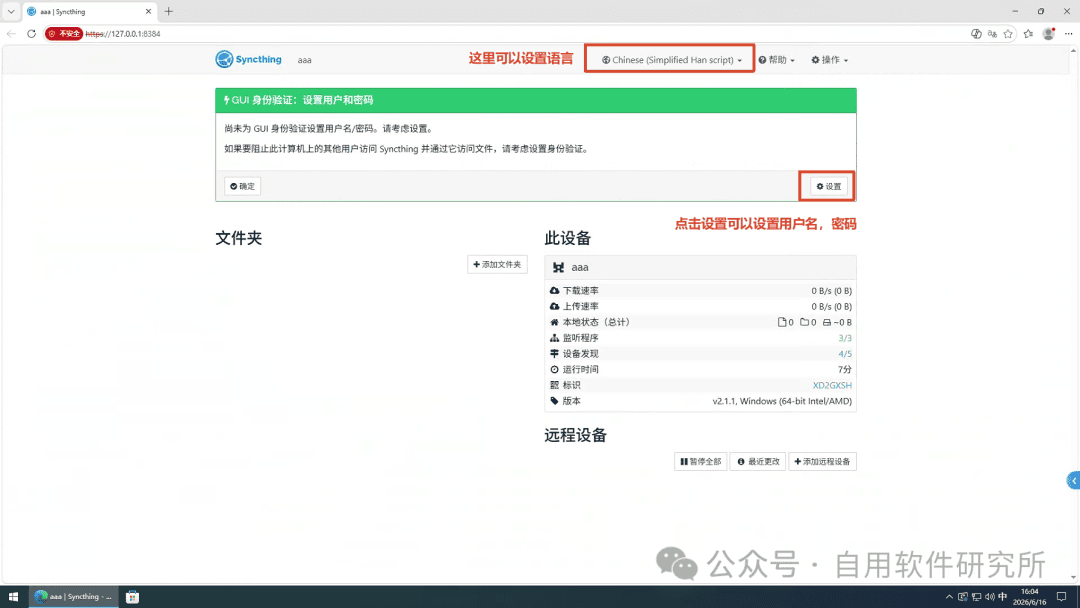
Task: Open the 4/5 discovery link
Action: click(845, 354)
